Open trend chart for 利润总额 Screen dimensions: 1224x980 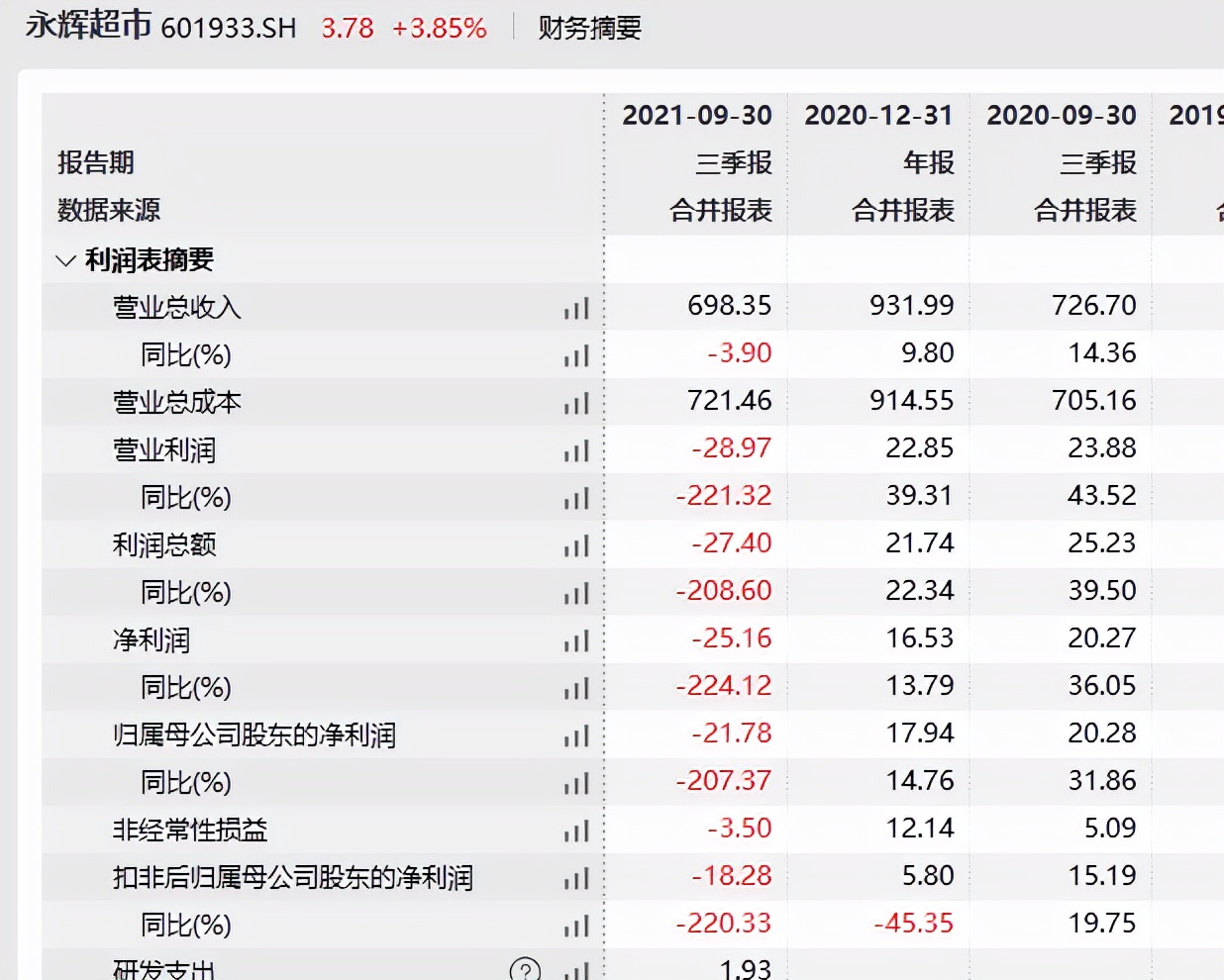(x=574, y=545)
